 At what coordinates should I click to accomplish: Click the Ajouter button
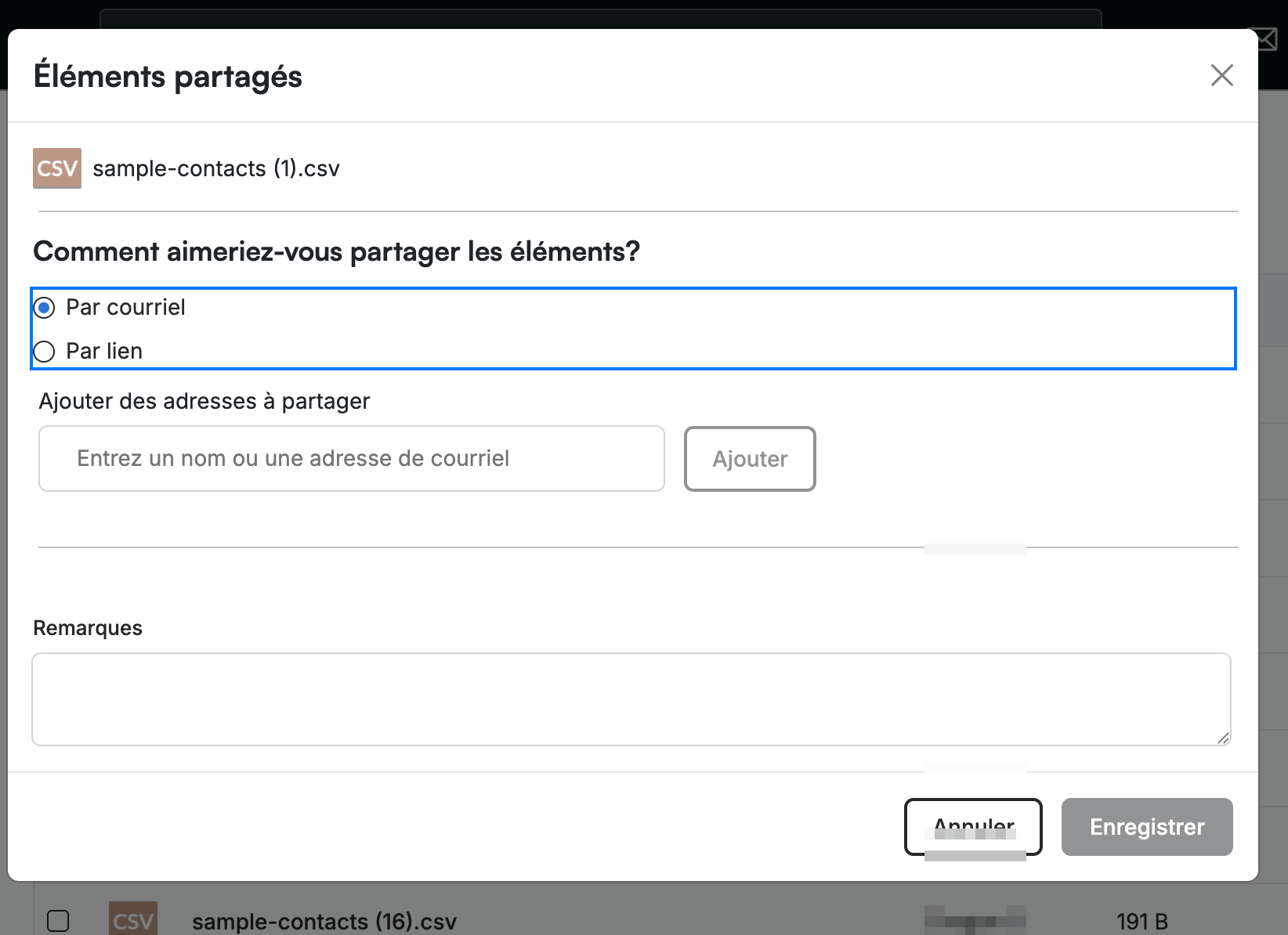(750, 459)
